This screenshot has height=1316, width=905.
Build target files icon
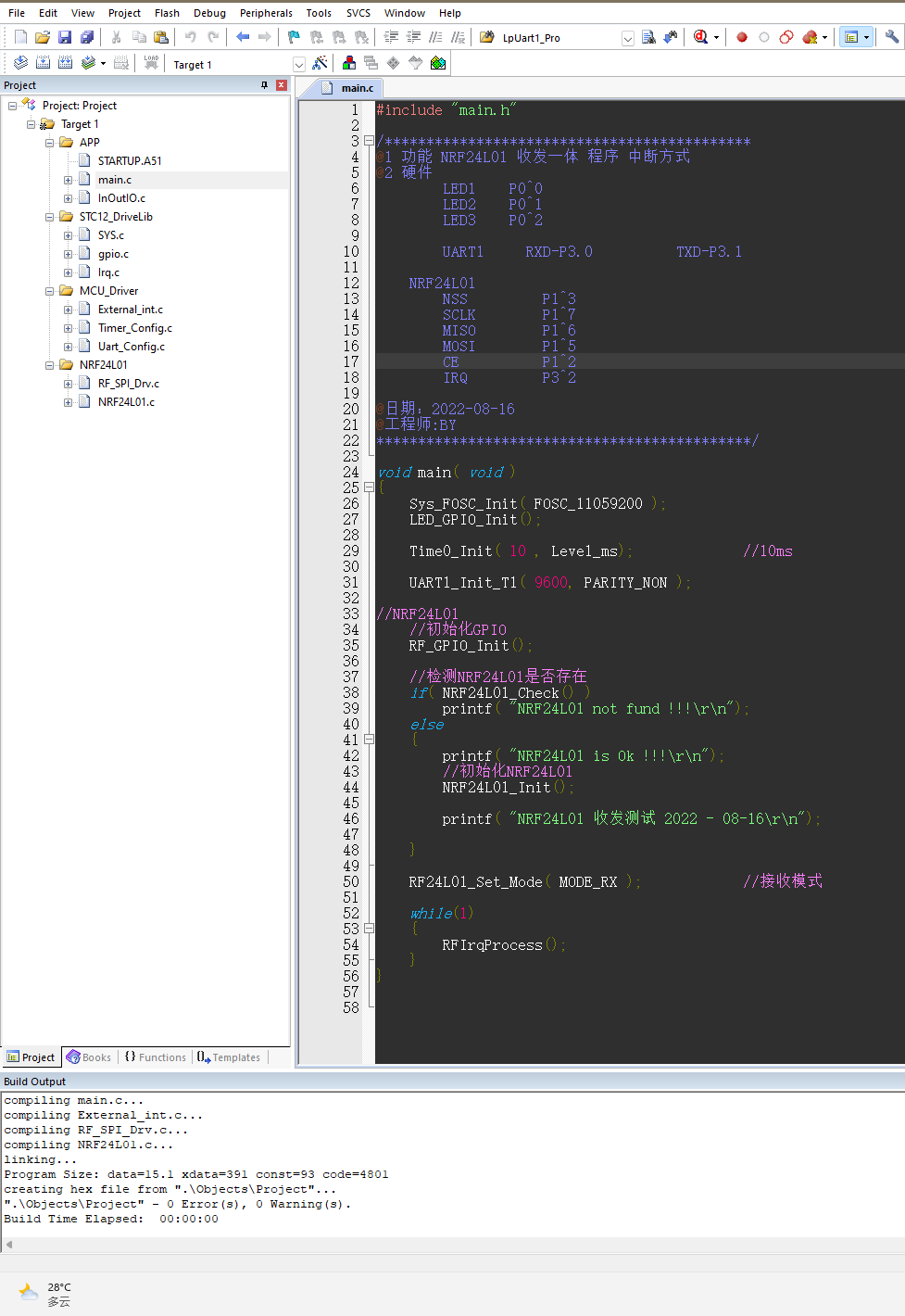tap(43, 63)
